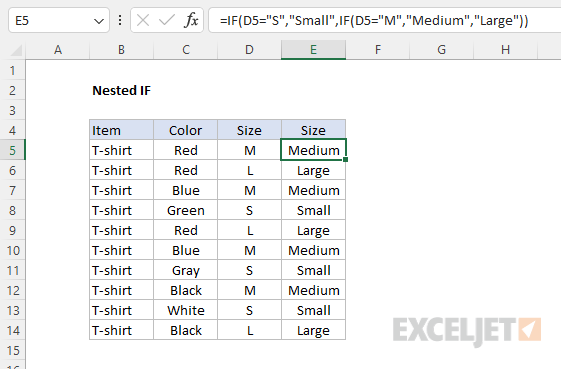
Task: Click cell D8 containing S
Action: (x=249, y=210)
